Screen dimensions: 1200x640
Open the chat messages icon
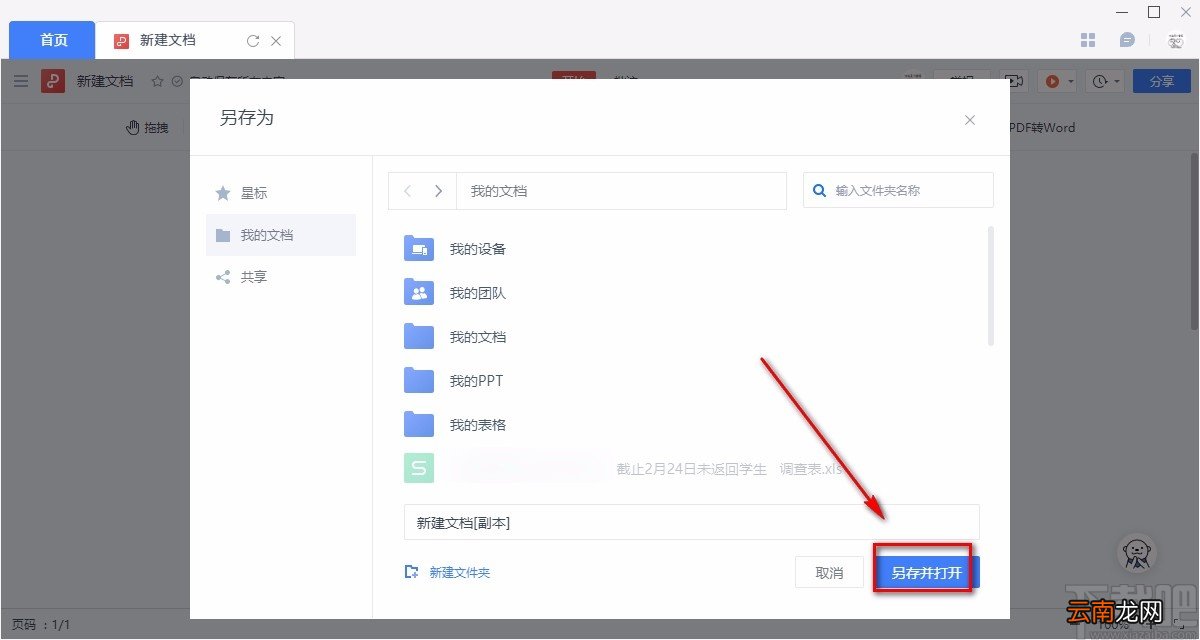point(1127,40)
